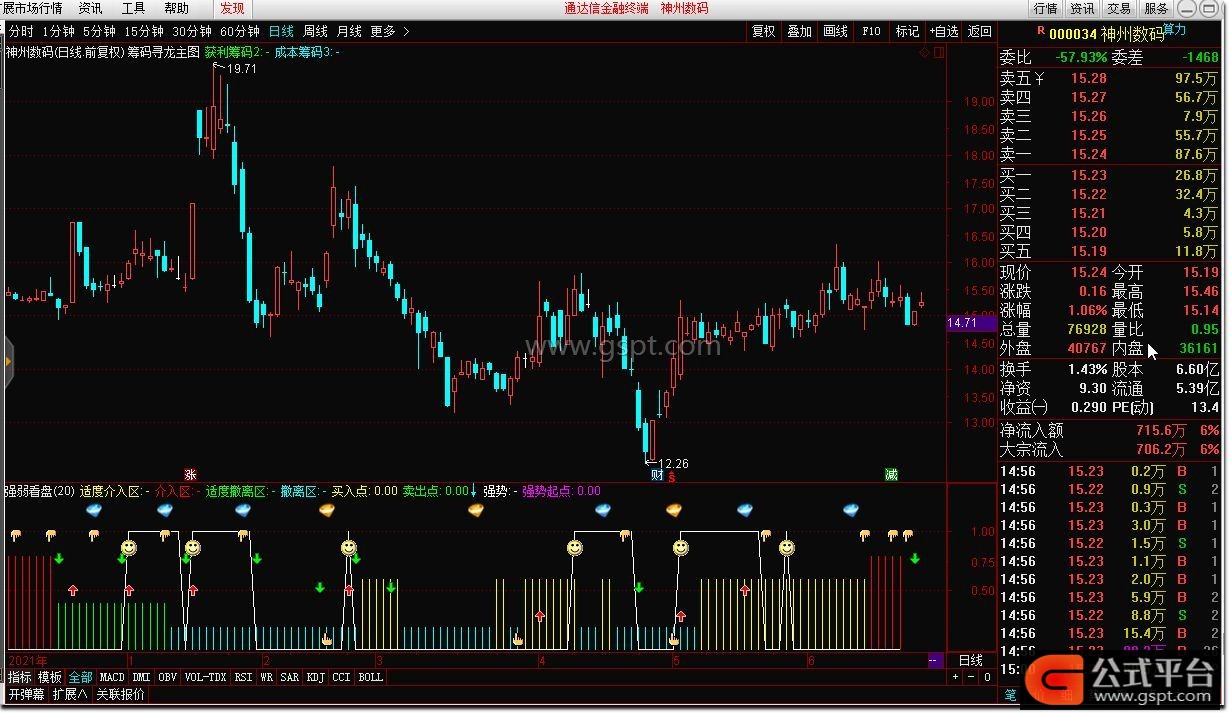Select the VOL-TDX indicator tab
Screen dimensions: 1230x713
tap(206, 677)
